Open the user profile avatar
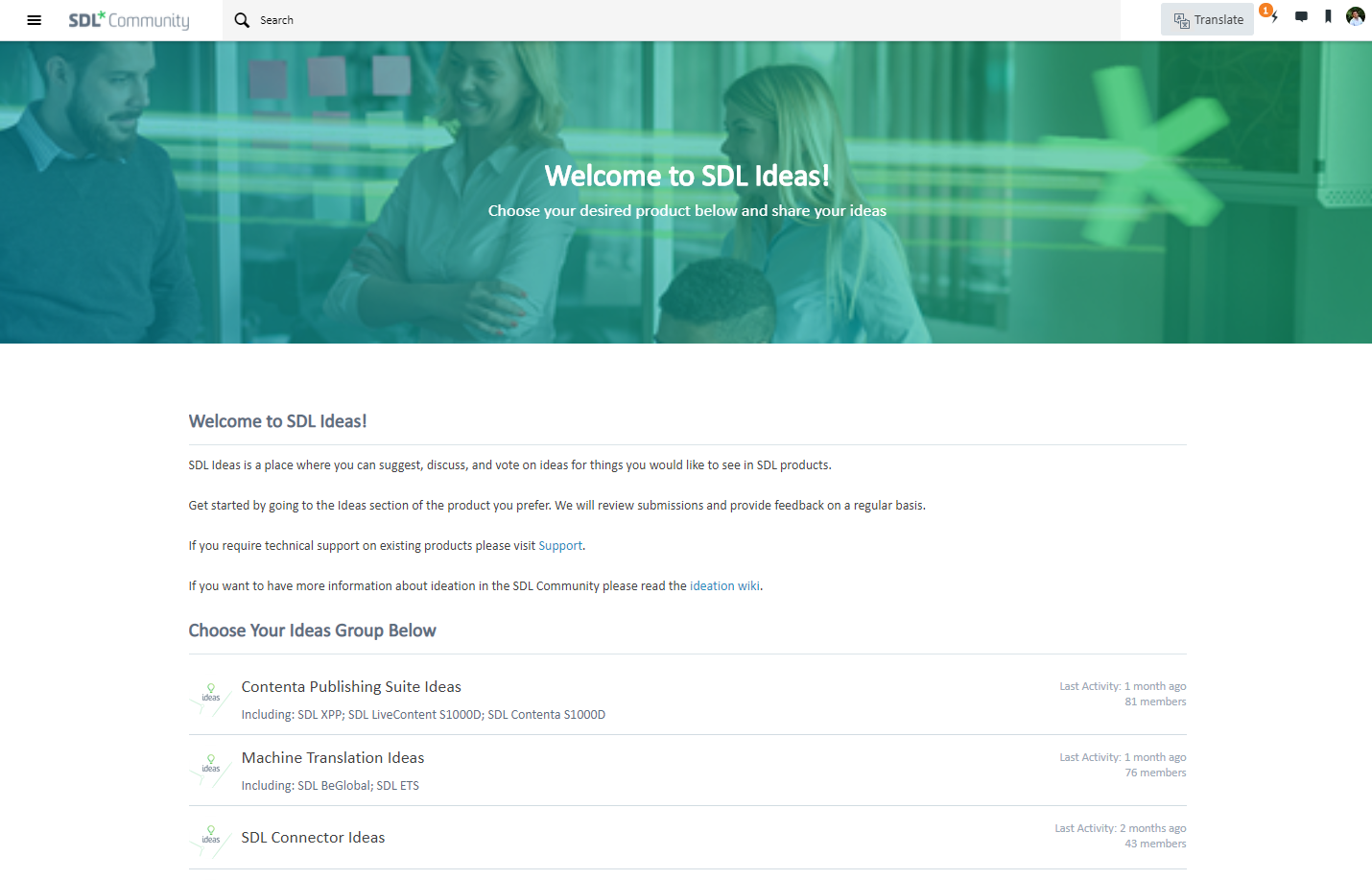Screen dimensions: 1372x880 click(x=1356, y=16)
